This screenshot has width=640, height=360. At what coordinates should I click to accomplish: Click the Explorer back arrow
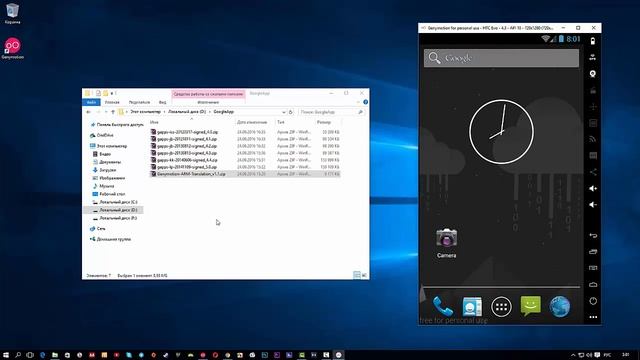[x=89, y=112]
